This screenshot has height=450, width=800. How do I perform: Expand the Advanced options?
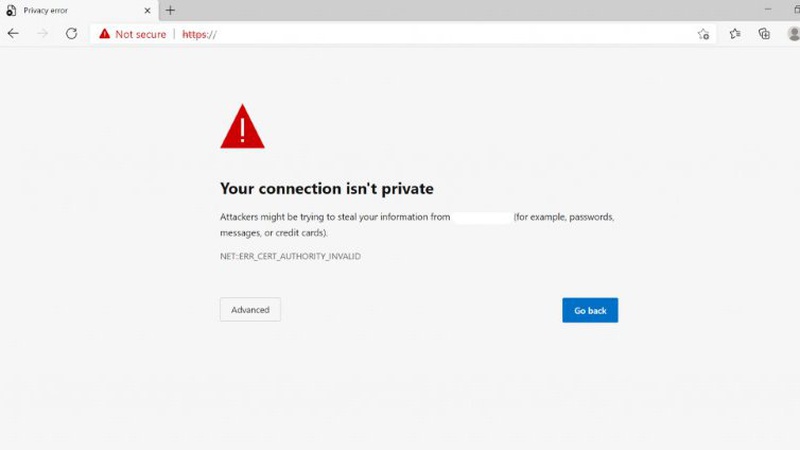point(250,310)
